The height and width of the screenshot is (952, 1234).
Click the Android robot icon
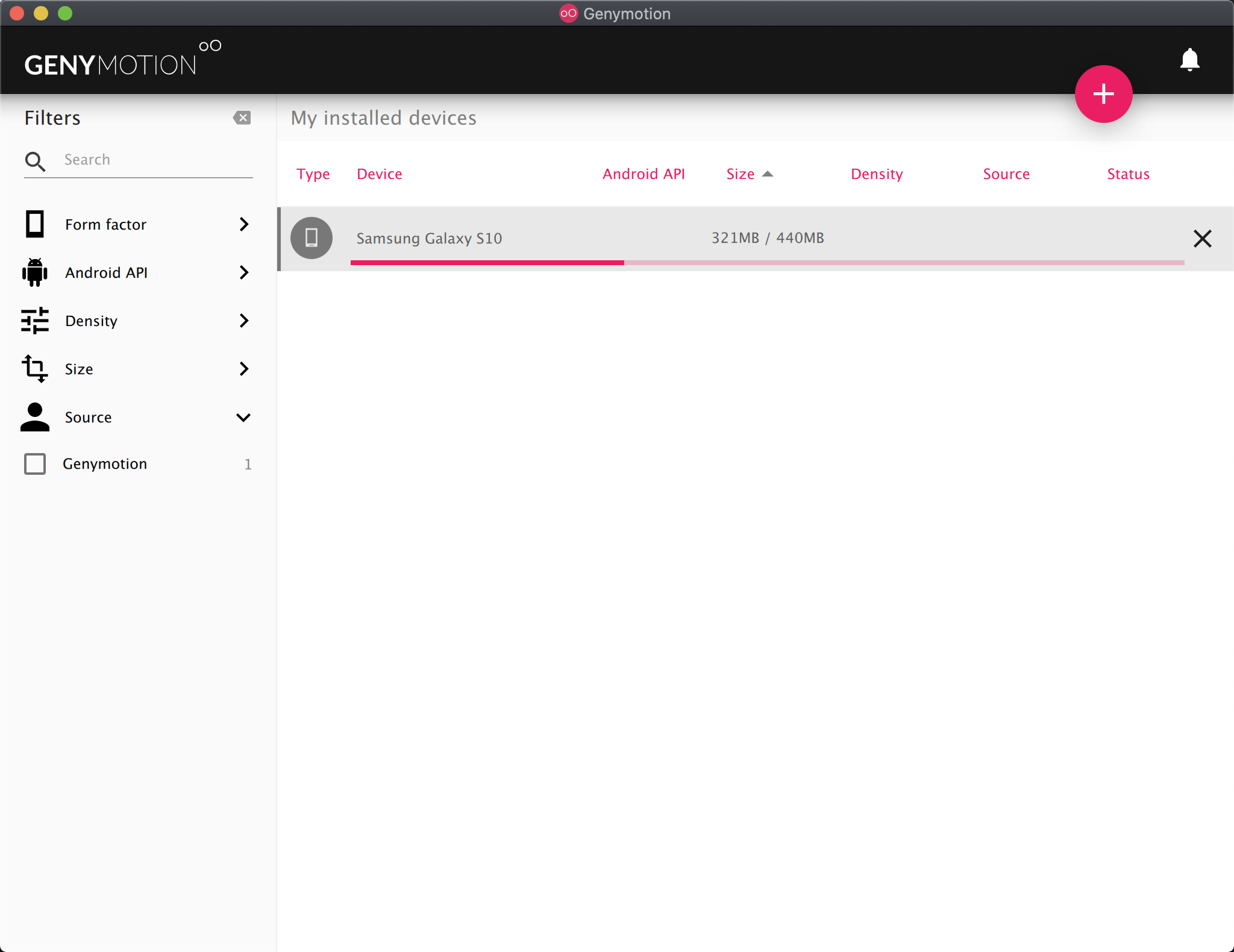[35, 272]
